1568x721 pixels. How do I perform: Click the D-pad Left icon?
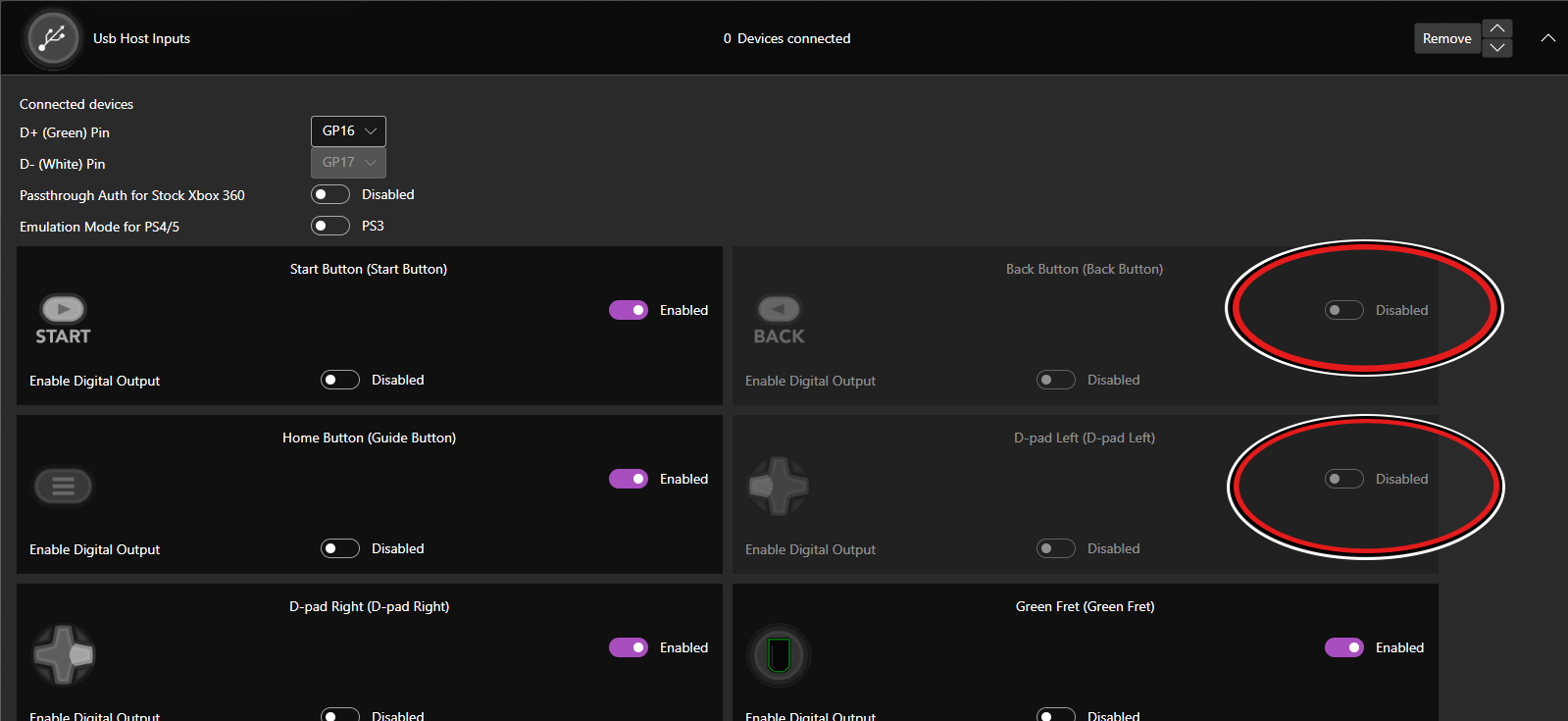click(x=779, y=486)
